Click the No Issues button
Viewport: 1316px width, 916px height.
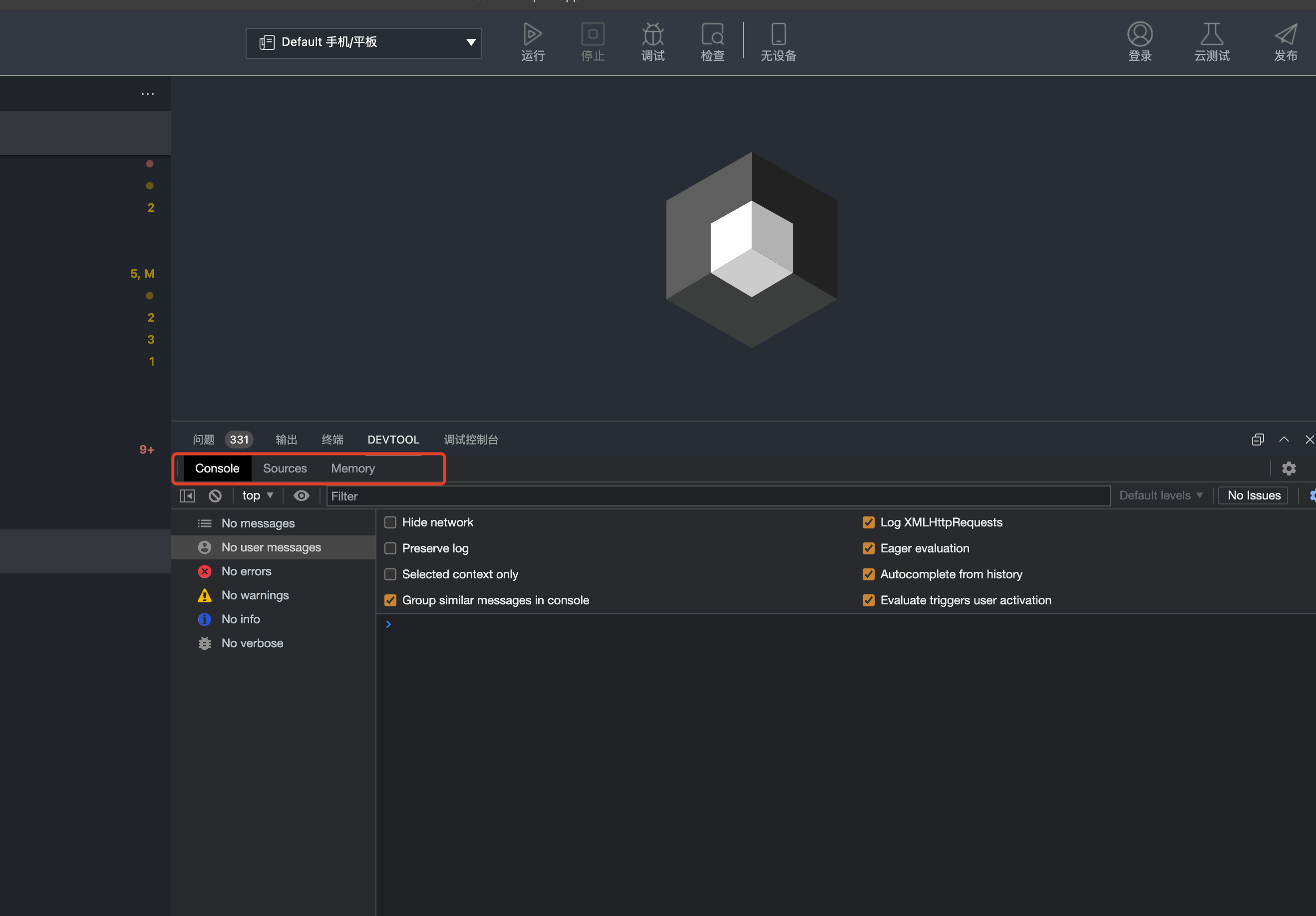pos(1254,495)
